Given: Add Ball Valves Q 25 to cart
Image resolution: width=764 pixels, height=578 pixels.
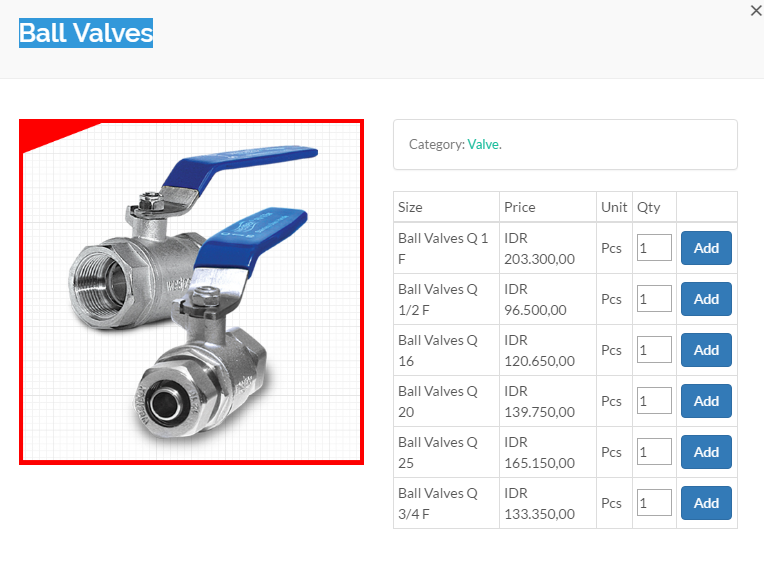Looking at the screenshot, I should (706, 452).
